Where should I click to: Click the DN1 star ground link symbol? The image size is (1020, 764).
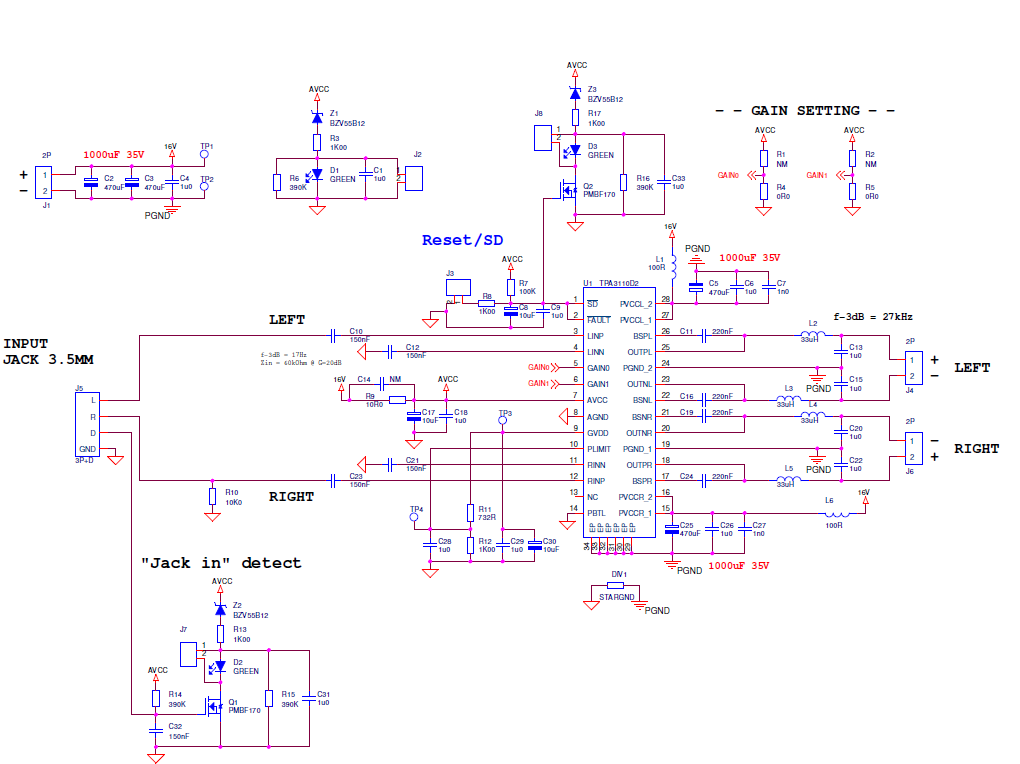click(x=615, y=586)
